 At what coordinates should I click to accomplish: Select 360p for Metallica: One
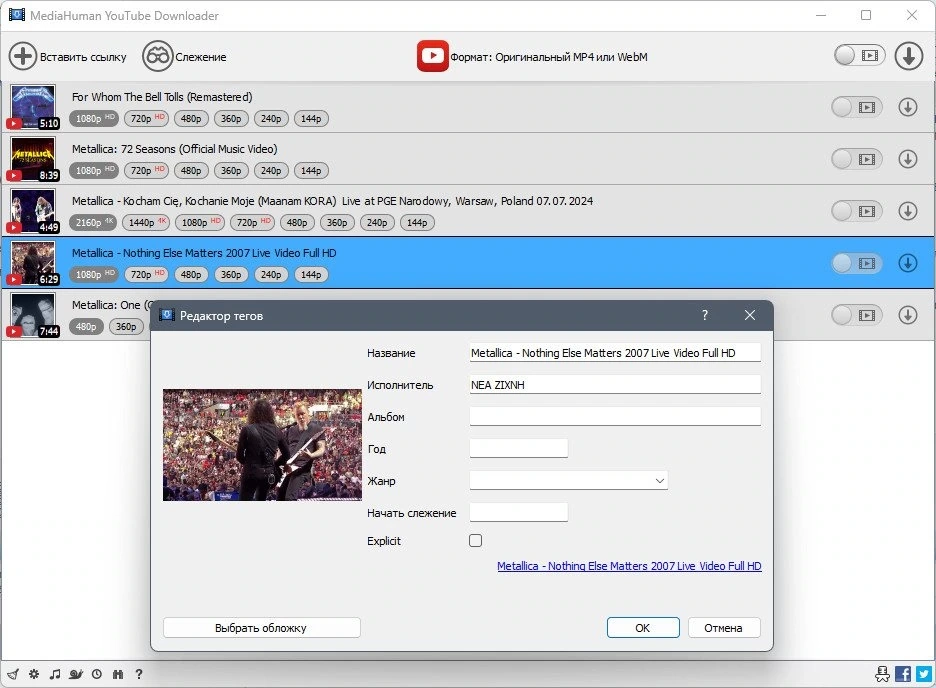126,326
